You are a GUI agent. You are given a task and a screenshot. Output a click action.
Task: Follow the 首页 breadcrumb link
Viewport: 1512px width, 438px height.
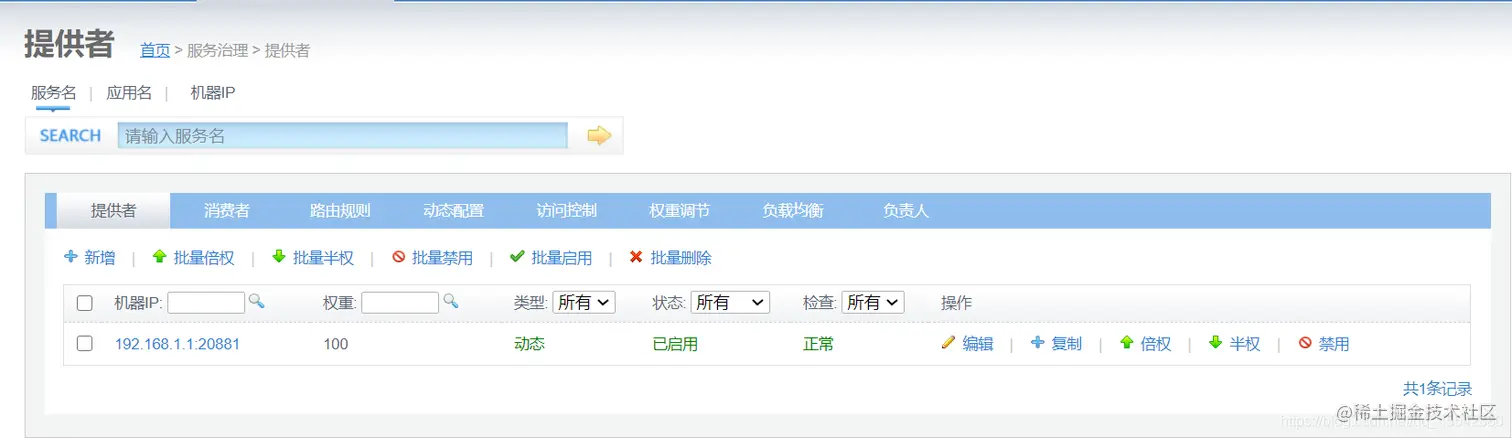coord(155,50)
